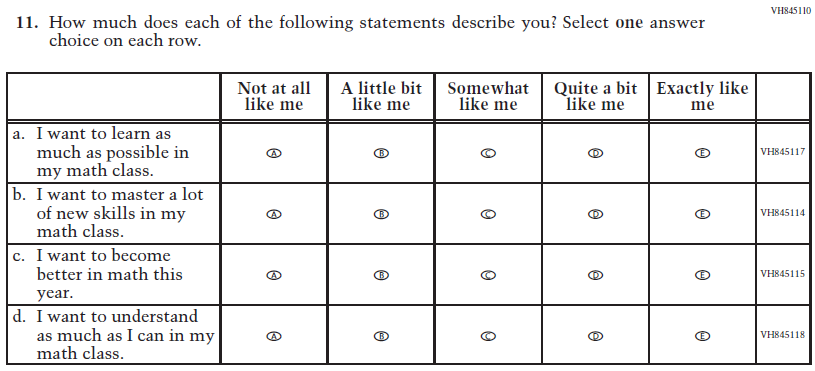Click the 'Exactly like me' column header
Screen dimensions: 815x371
click(x=702, y=96)
